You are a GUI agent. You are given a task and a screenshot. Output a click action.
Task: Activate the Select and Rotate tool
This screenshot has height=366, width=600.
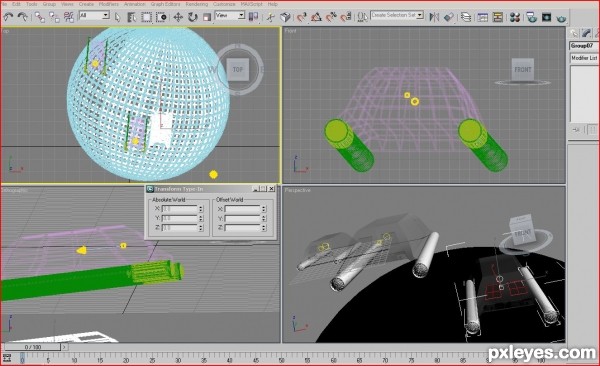(x=192, y=17)
